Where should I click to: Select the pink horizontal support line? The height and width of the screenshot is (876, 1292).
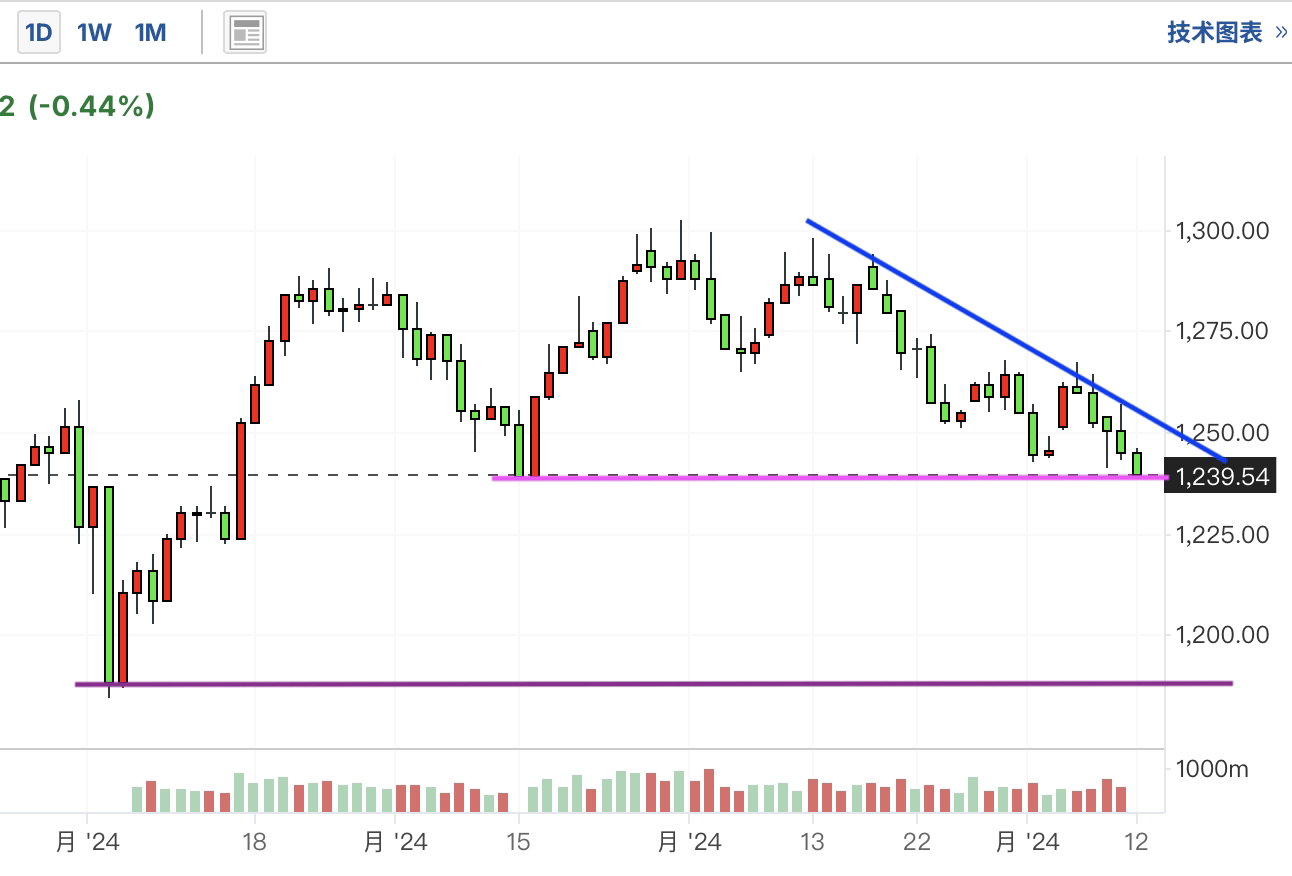(830, 478)
